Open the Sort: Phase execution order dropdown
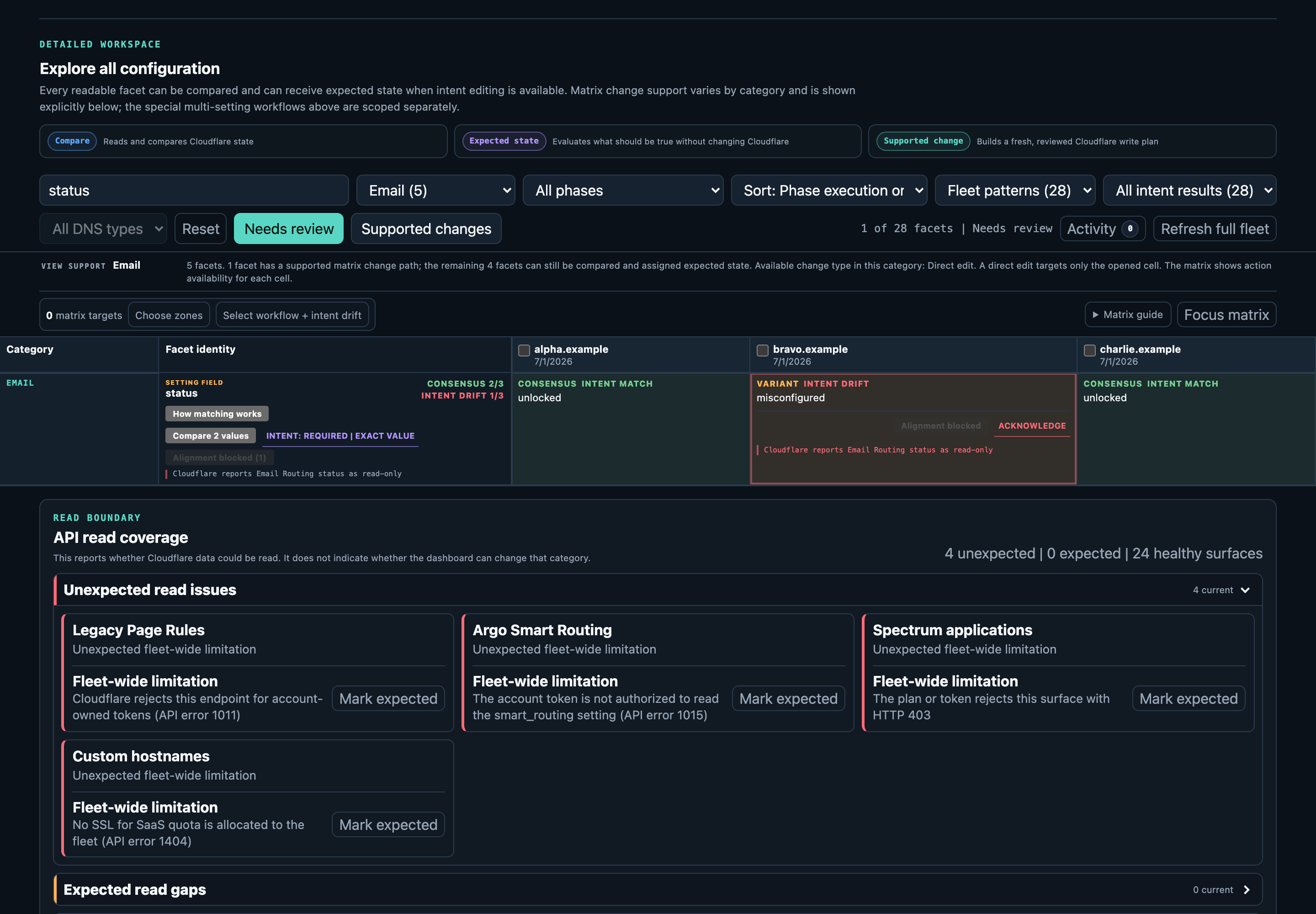Screen dimensions: 1316x914 click(828, 190)
